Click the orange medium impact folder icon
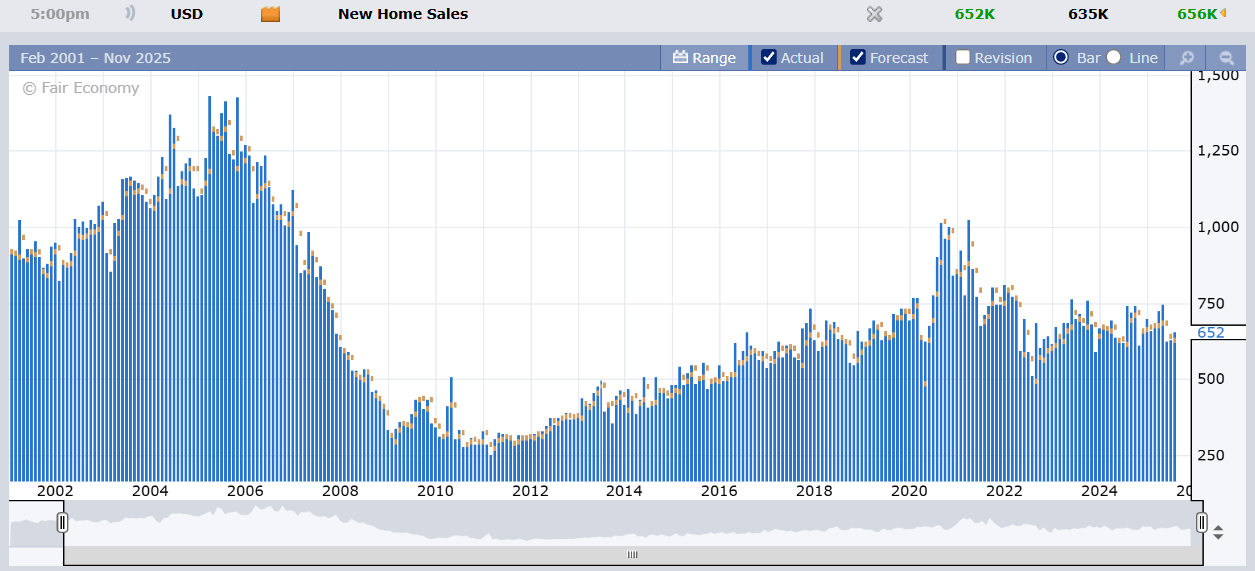Image resolution: width=1255 pixels, height=571 pixels. click(270, 14)
